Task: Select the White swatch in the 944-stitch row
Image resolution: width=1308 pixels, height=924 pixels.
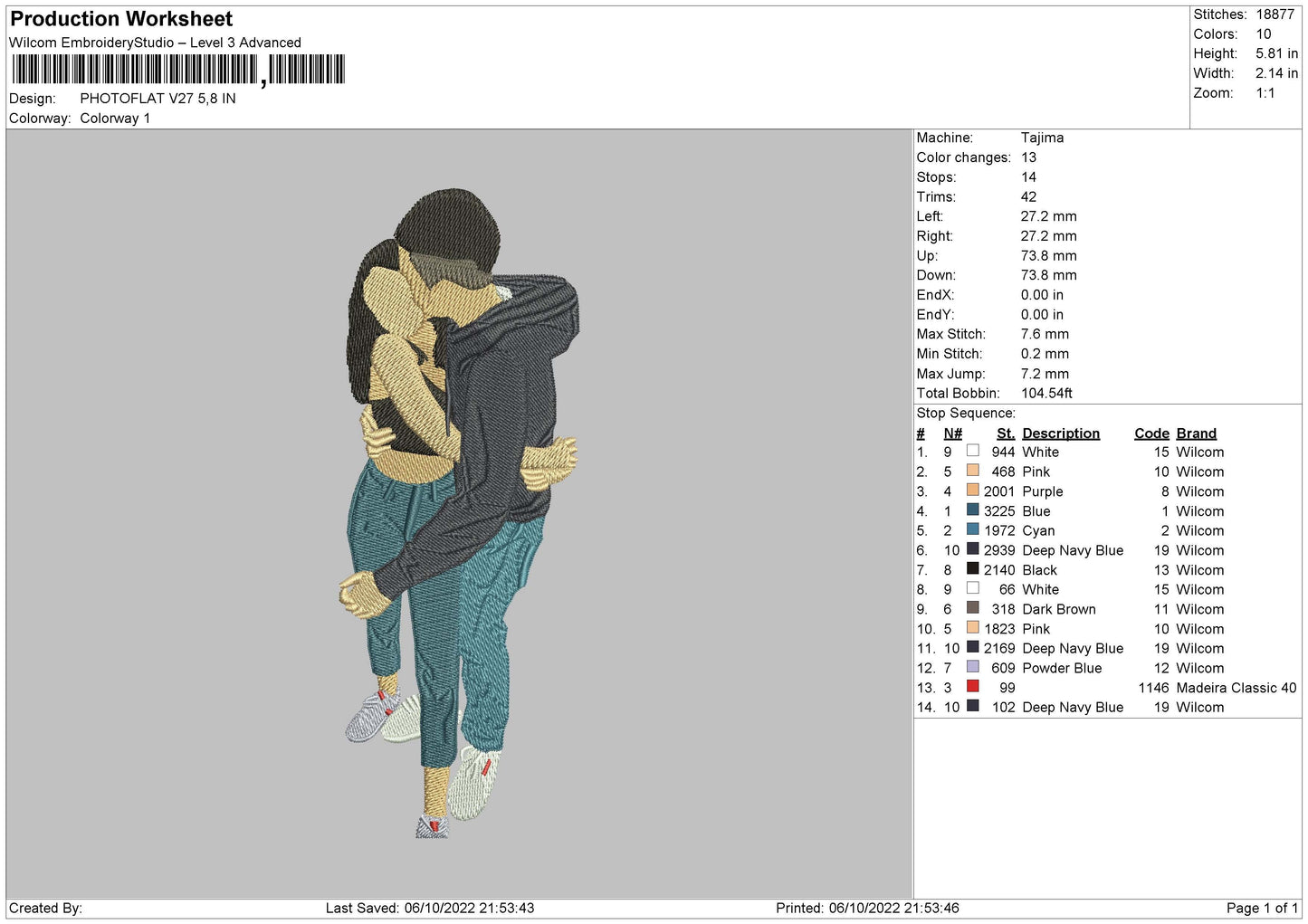Action: [x=972, y=451]
